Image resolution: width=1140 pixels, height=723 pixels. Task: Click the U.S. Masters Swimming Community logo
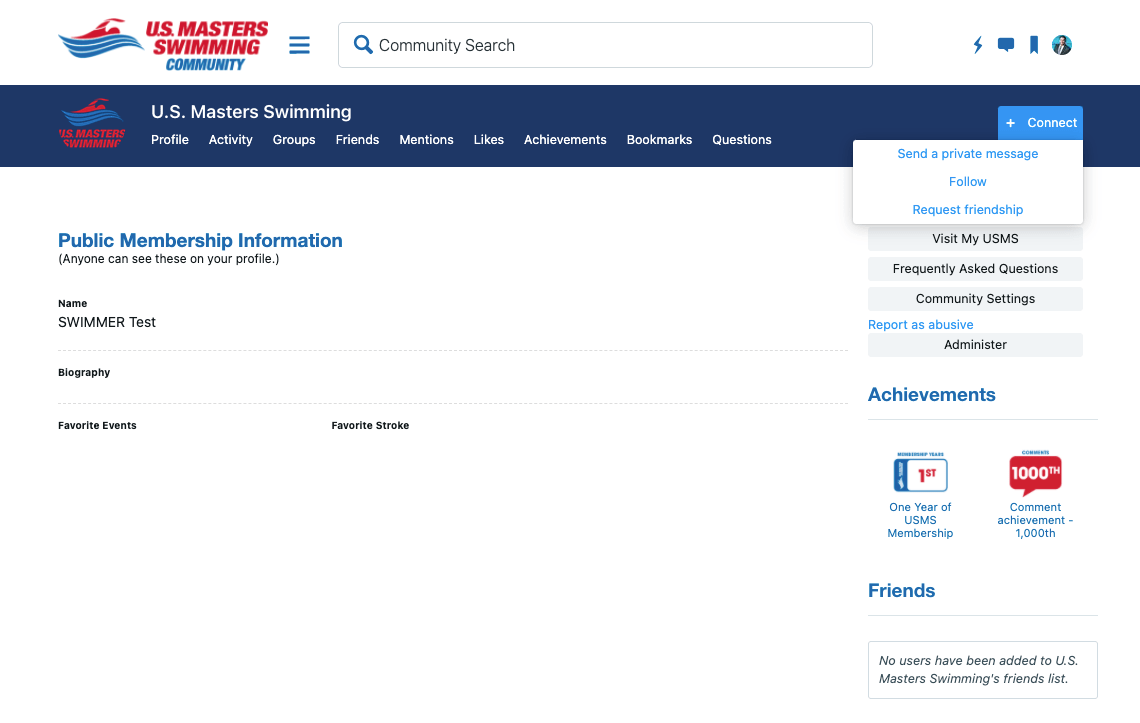pyautogui.click(x=163, y=42)
